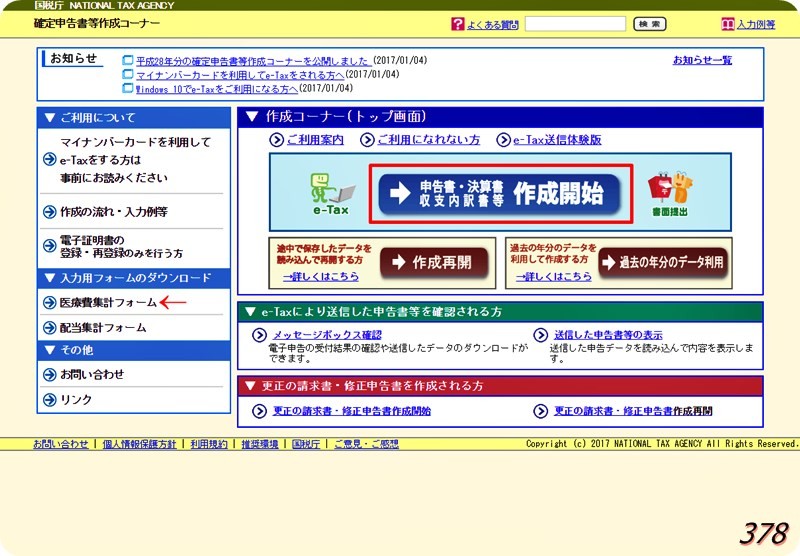Open the 入力例等 link
800x556 pixels.
click(756, 24)
